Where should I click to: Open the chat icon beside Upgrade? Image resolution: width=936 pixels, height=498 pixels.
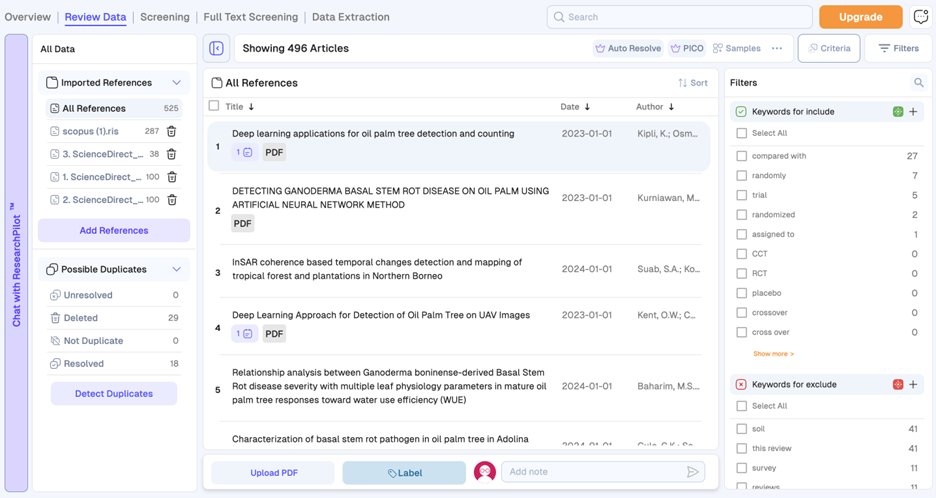[x=920, y=17]
